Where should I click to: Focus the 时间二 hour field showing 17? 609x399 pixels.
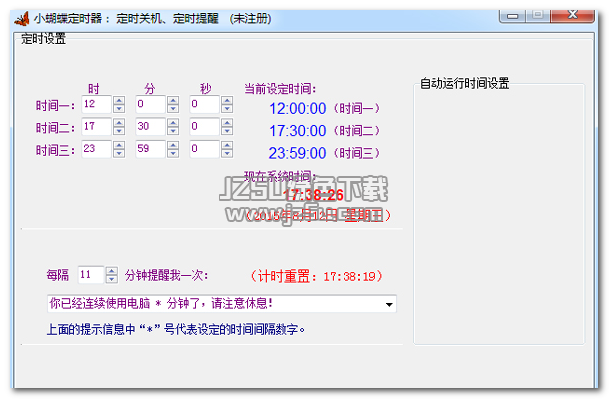pyautogui.click(x=96, y=127)
